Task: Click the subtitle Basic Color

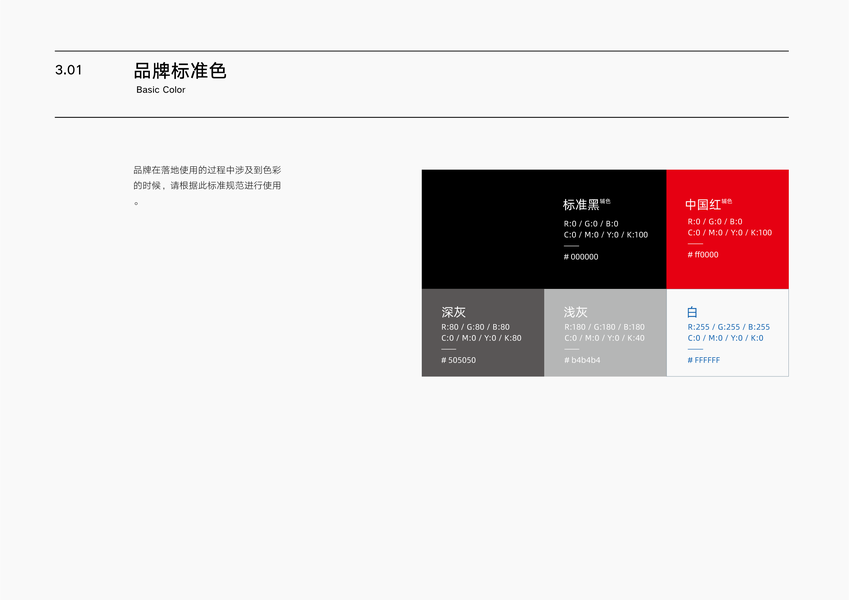Action: pyautogui.click(x=161, y=90)
